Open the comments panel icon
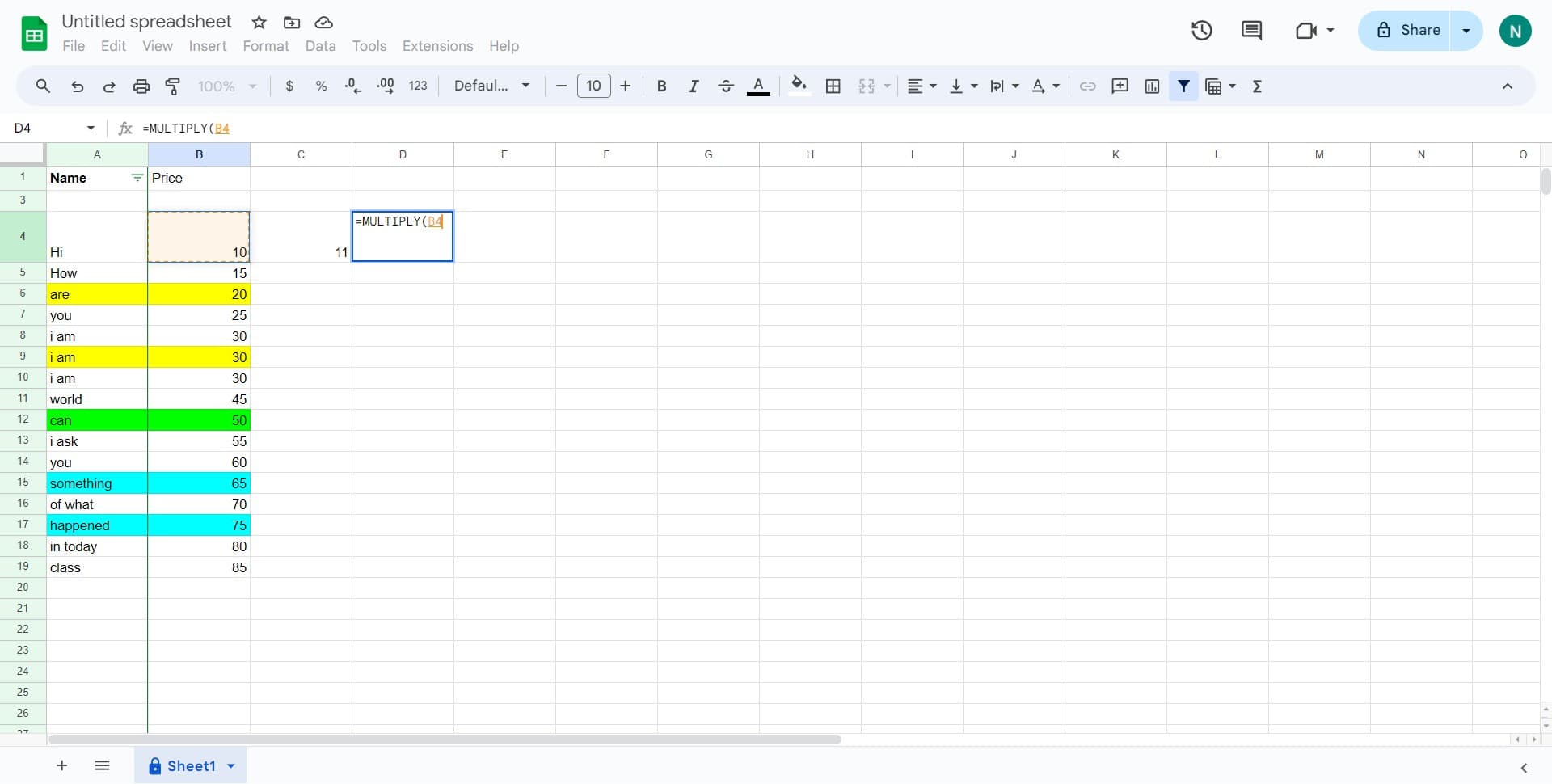Viewport: 1552px width, 784px height. (x=1251, y=30)
